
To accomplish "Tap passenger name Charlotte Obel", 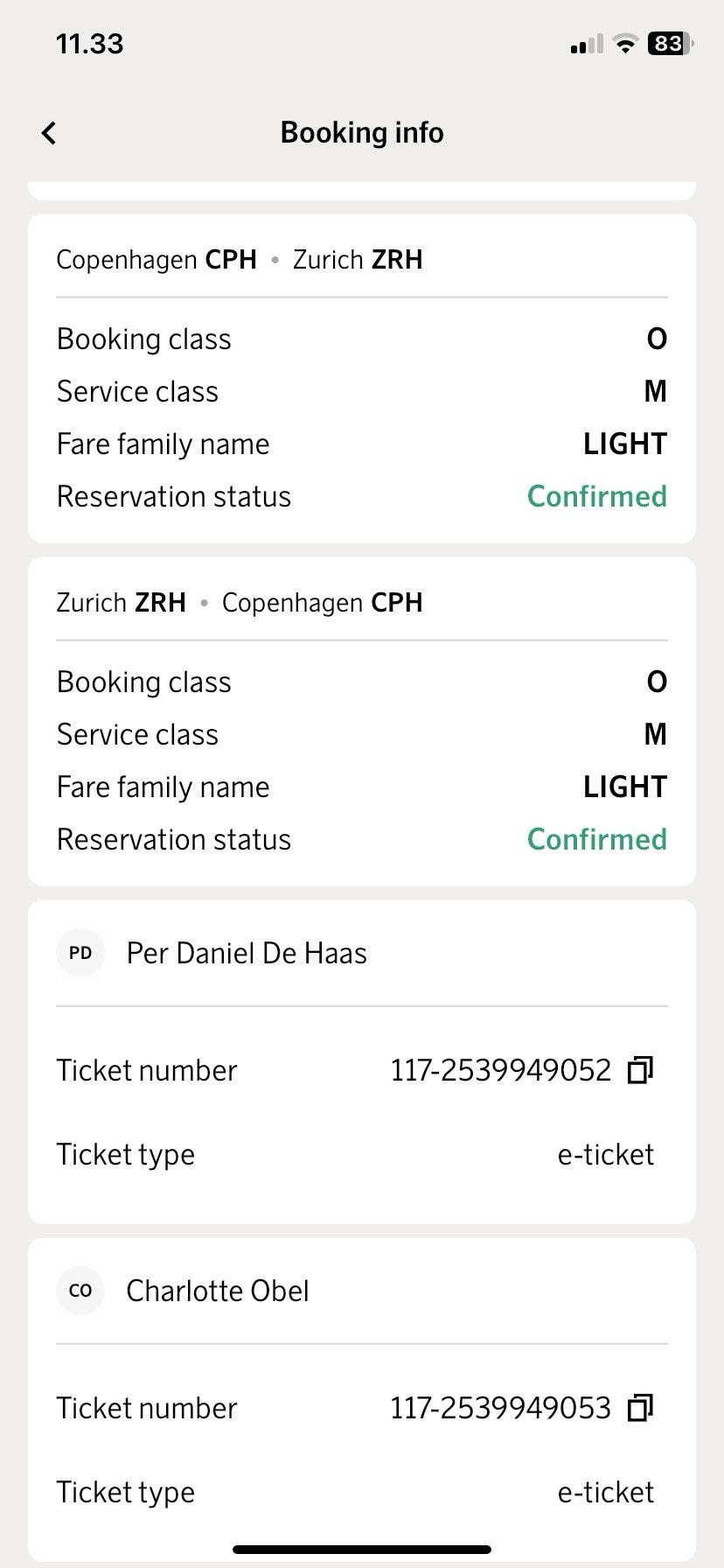I will click(218, 1291).
